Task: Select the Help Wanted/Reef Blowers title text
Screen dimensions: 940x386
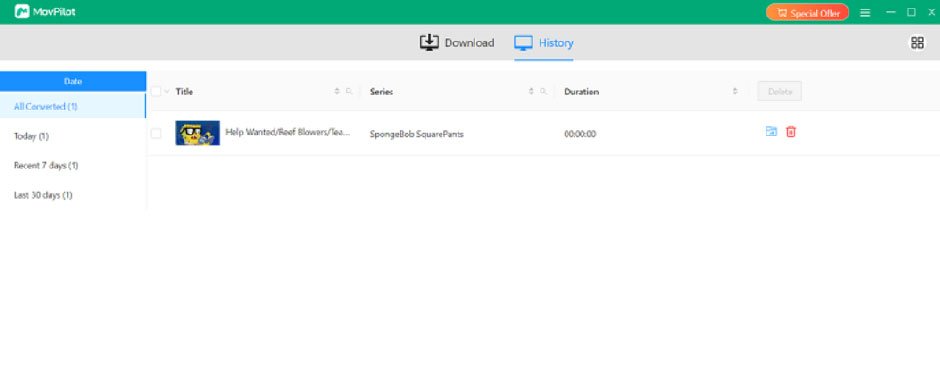Action: [287, 133]
